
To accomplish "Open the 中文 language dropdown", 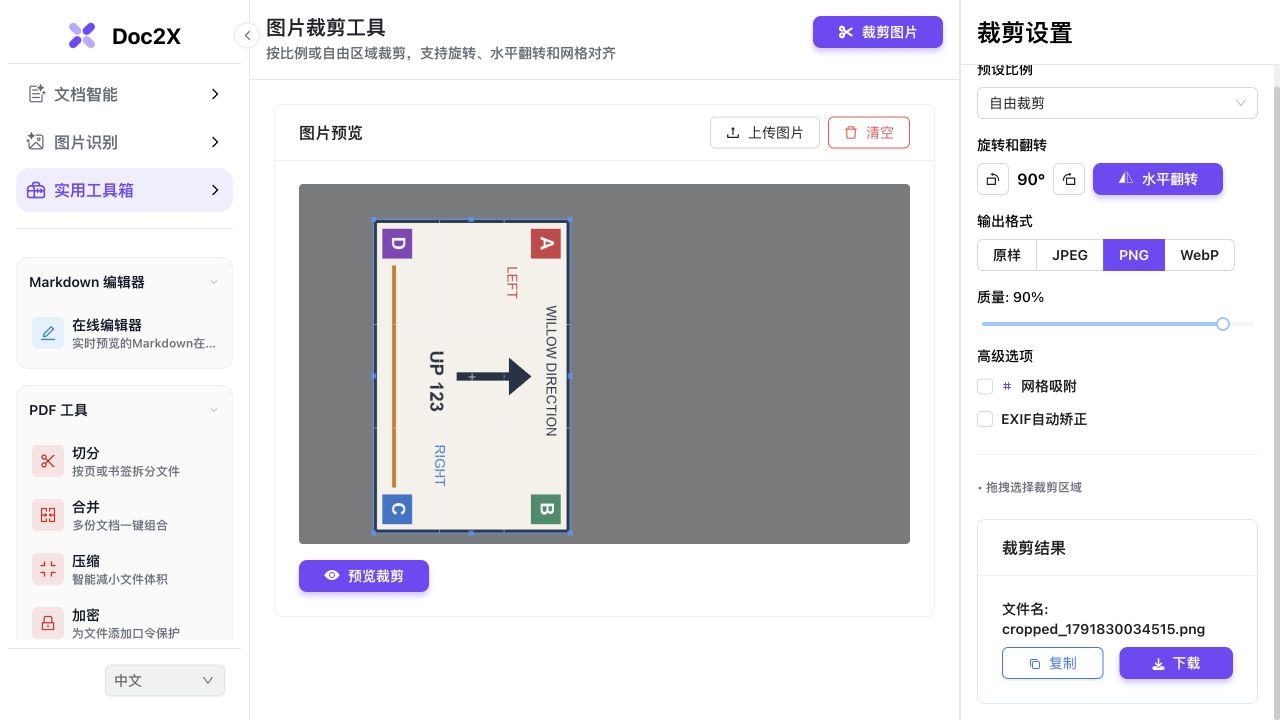I will [165, 681].
